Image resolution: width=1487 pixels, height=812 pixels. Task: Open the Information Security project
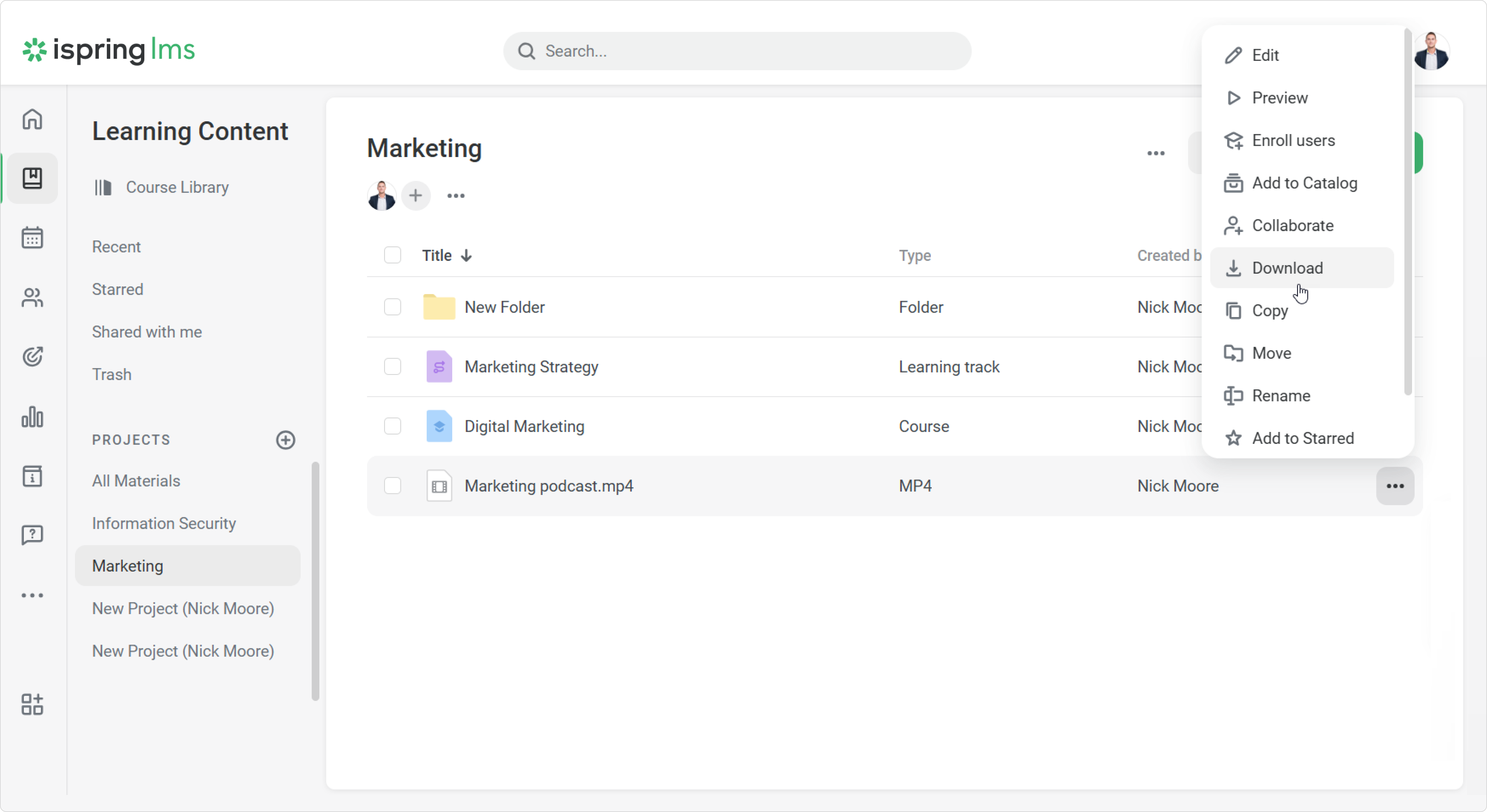[x=164, y=523]
